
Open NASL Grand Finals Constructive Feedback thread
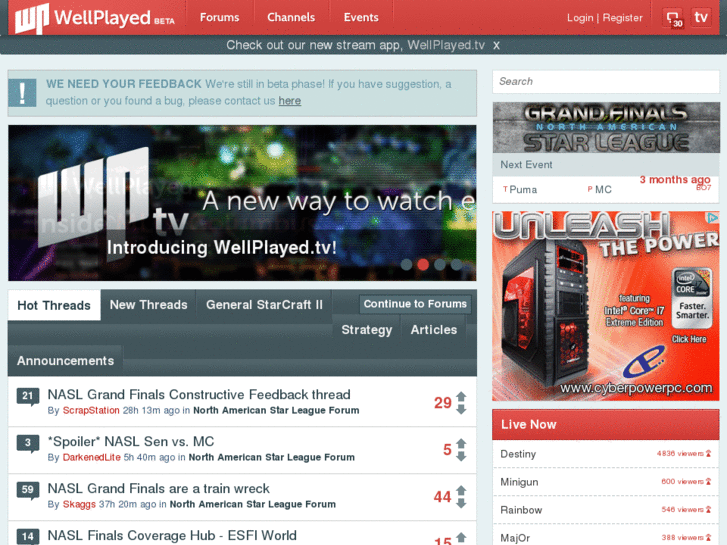click(x=199, y=395)
